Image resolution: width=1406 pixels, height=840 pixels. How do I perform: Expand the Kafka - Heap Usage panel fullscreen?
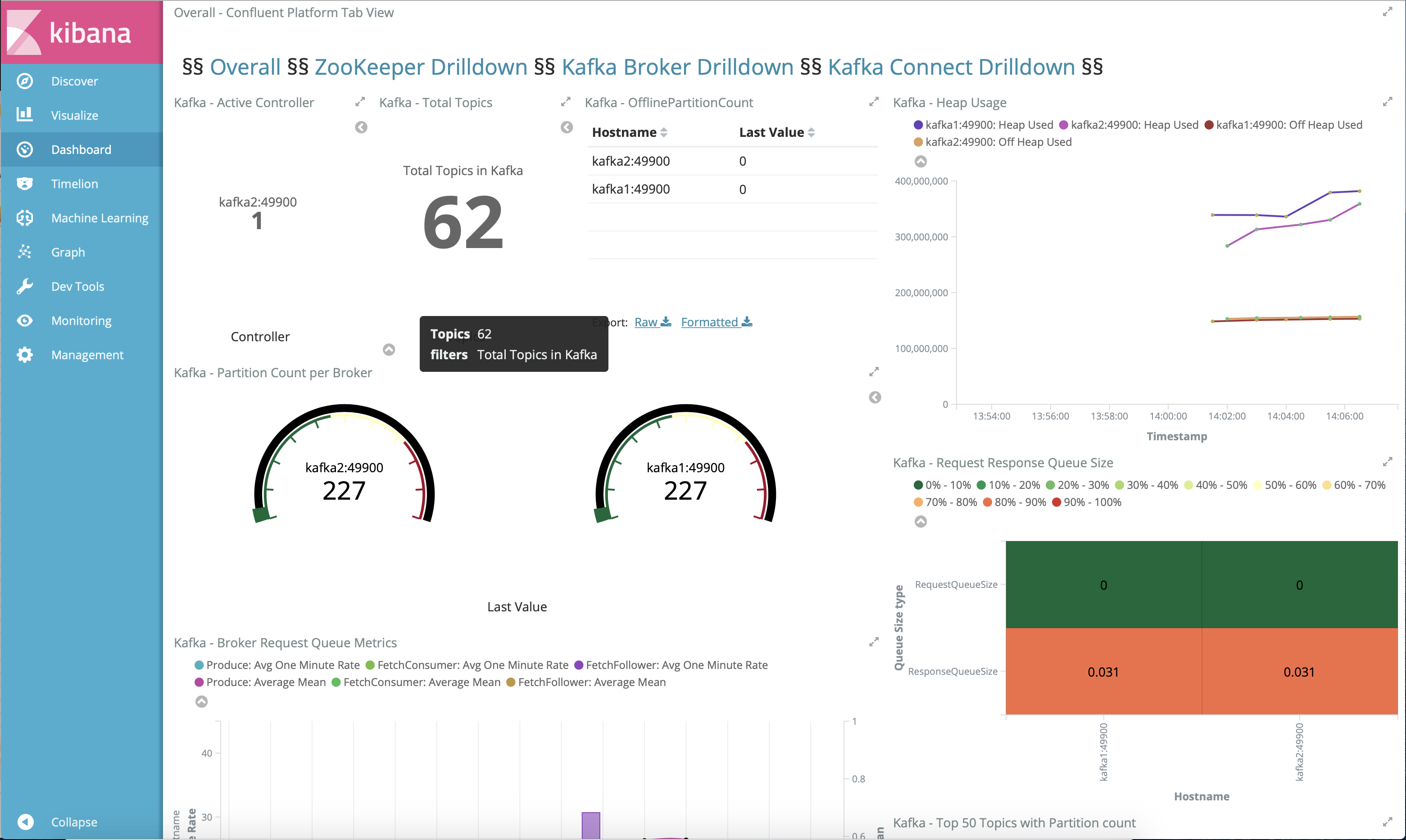pyautogui.click(x=1387, y=102)
